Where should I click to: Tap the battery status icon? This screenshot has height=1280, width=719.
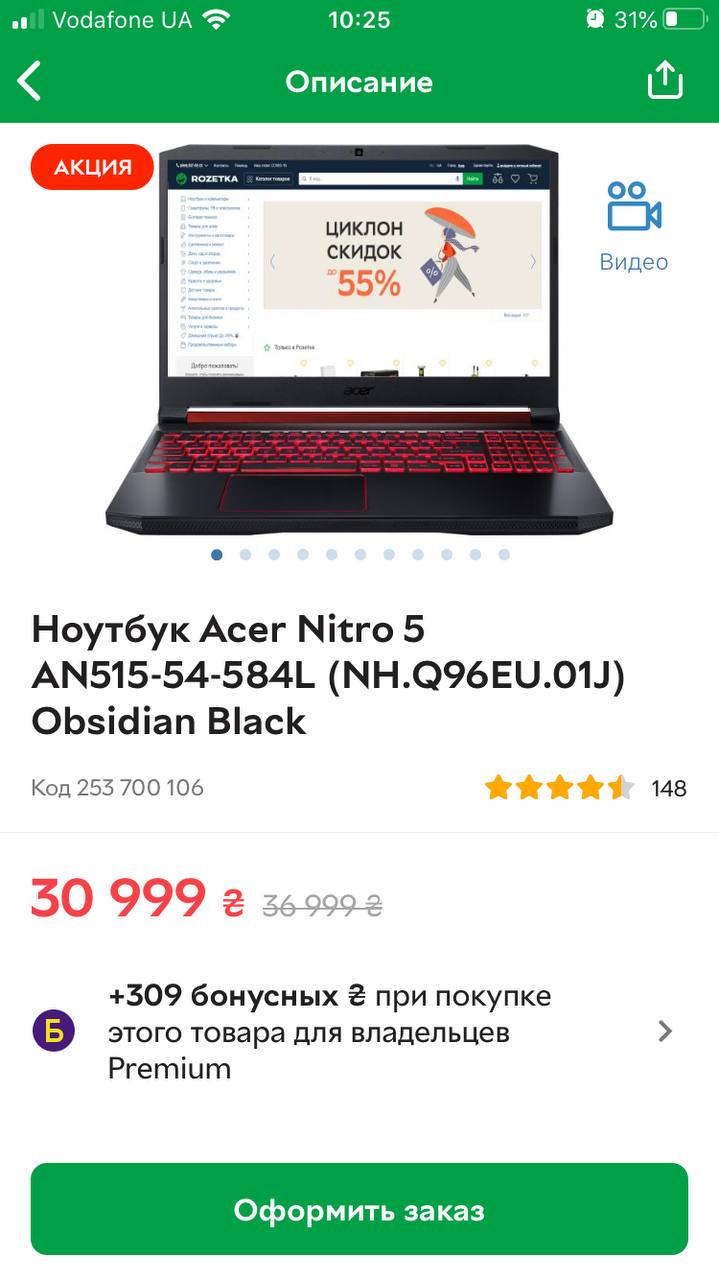(686, 19)
